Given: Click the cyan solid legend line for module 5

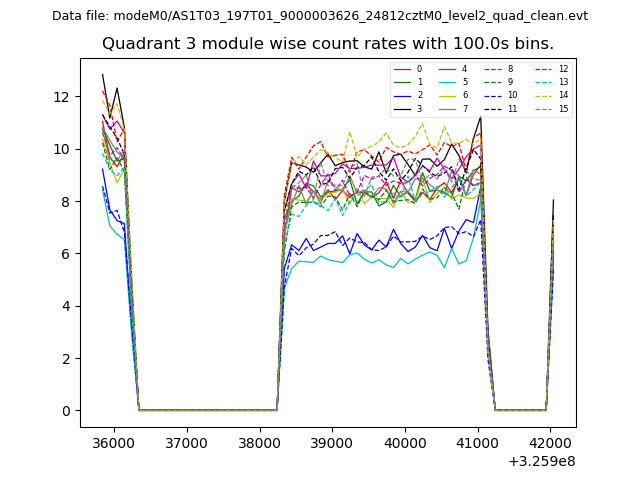Looking at the screenshot, I should click(x=449, y=82).
